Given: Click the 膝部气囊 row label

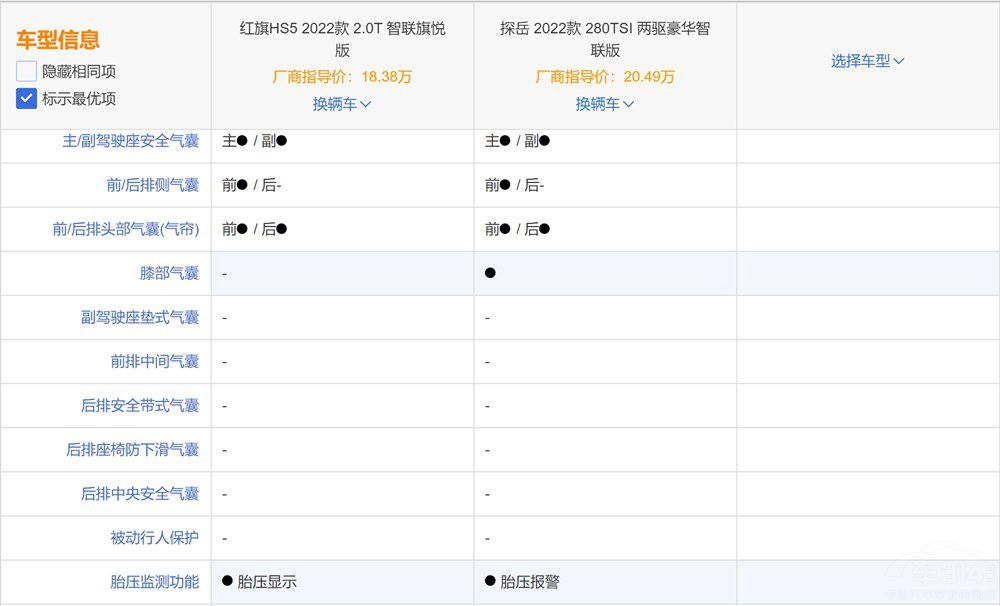Looking at the screenshot, I should (169, 273).
